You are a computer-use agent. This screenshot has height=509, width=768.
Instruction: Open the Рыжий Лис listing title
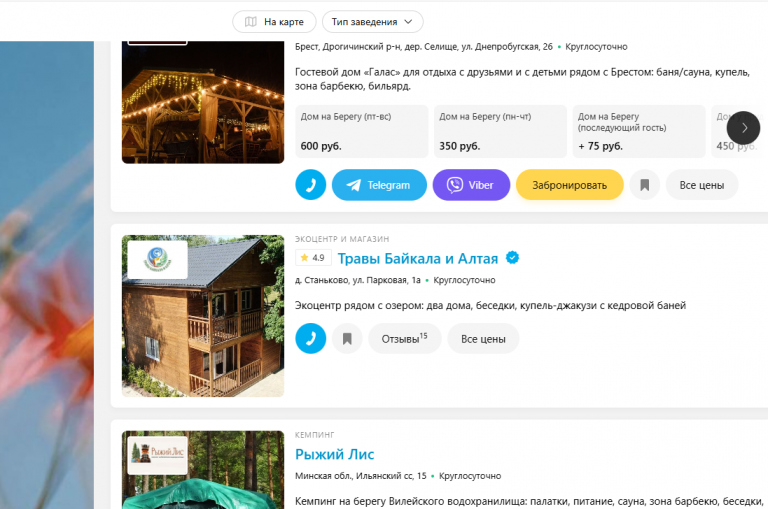coord(335,454)
